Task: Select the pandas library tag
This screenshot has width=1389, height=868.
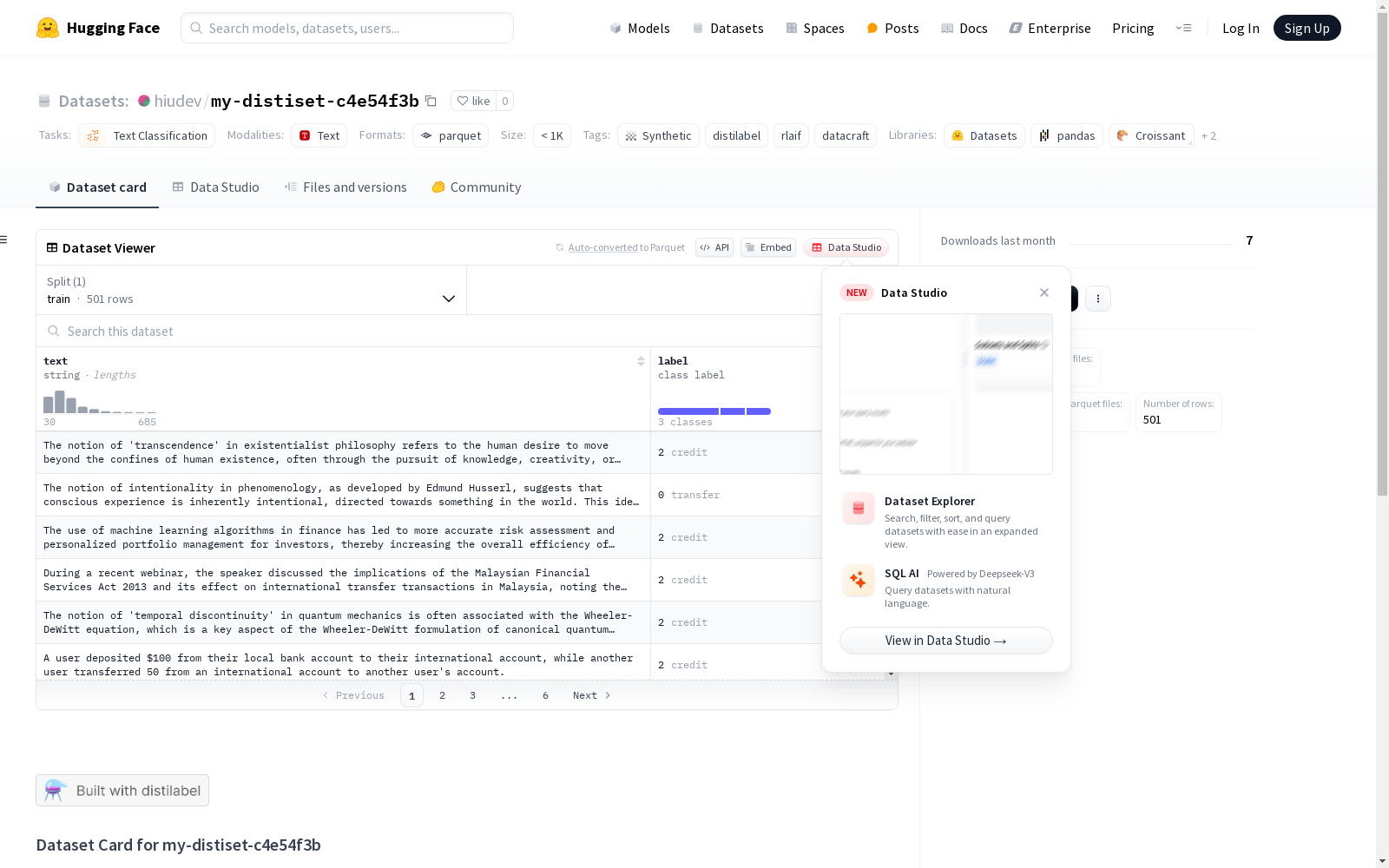Action: 1067,135
